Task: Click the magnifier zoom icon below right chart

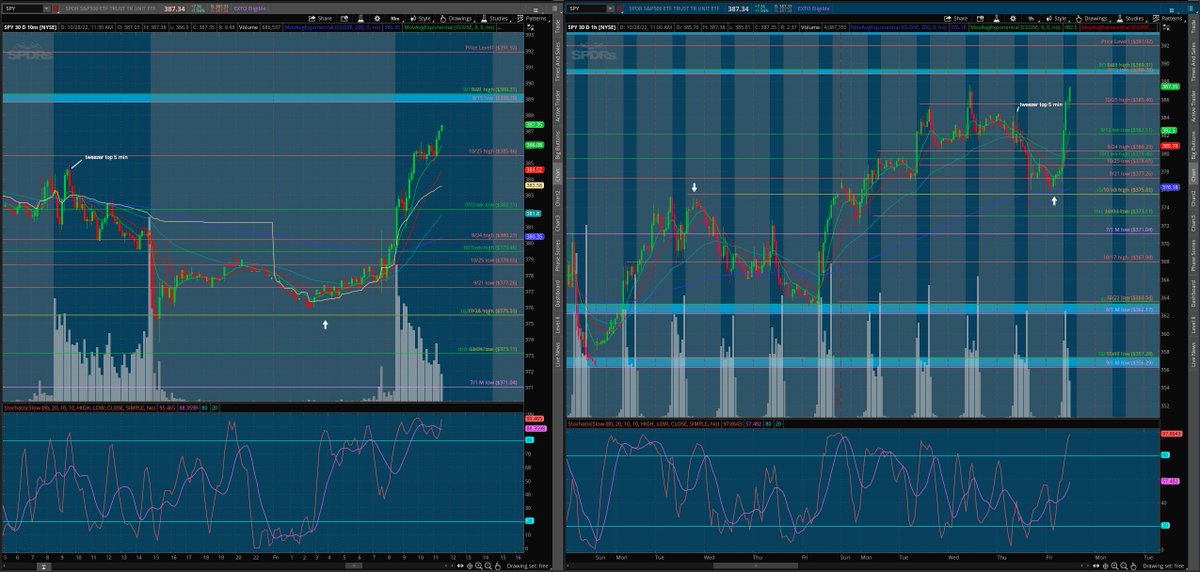Action: point(1114,565)
